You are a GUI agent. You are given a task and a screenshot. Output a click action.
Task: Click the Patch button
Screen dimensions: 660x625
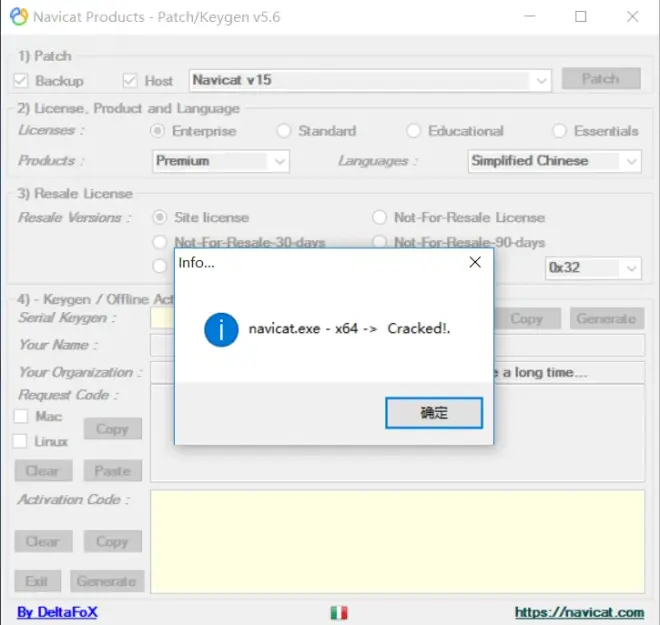pyautogui.click(x=601, y=79)
